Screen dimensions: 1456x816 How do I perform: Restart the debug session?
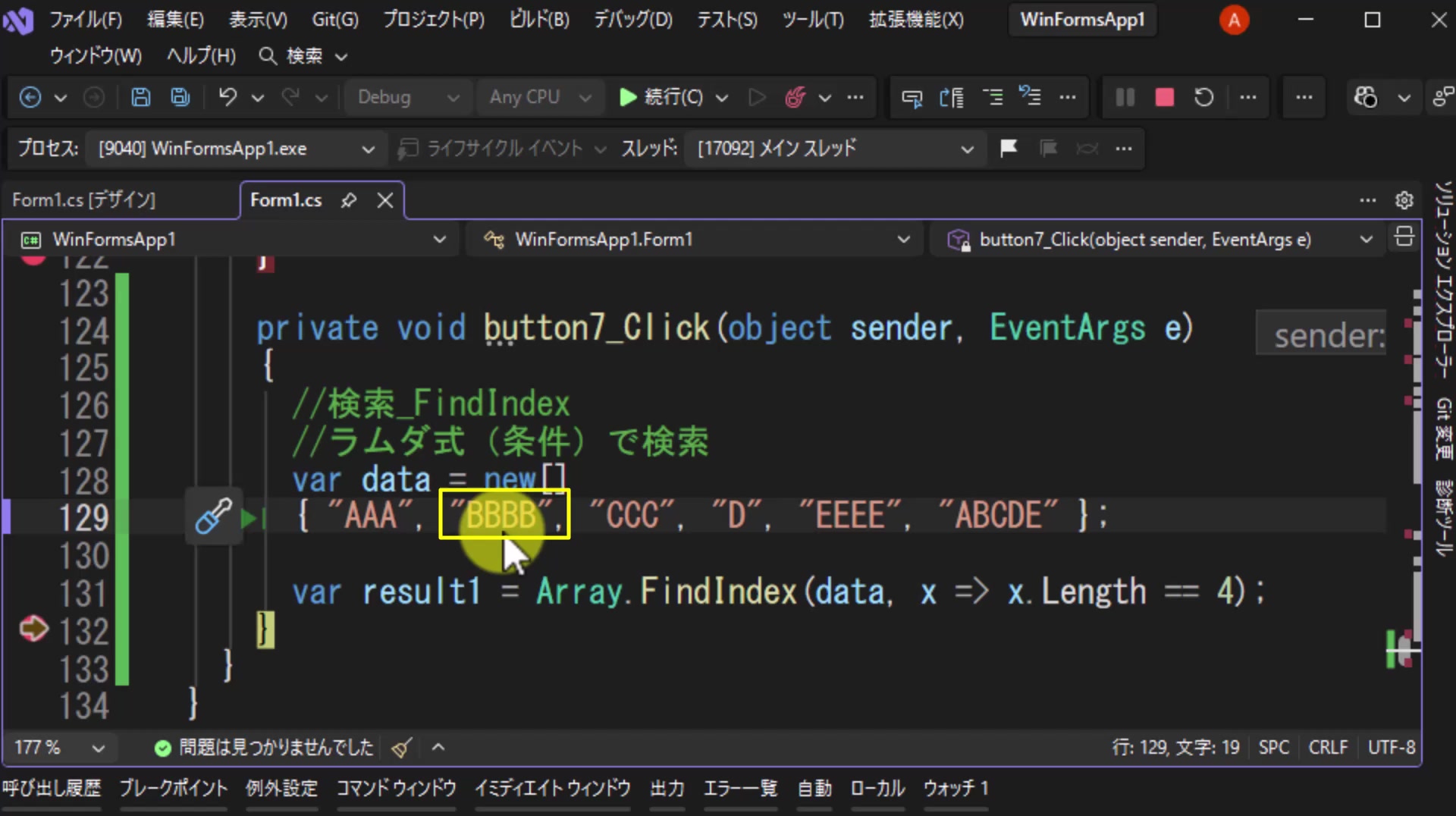pos(1204,97)
